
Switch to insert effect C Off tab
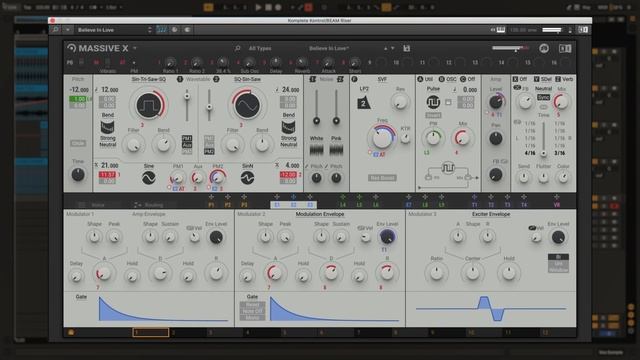pyautogui.click(x=468, y=79)
